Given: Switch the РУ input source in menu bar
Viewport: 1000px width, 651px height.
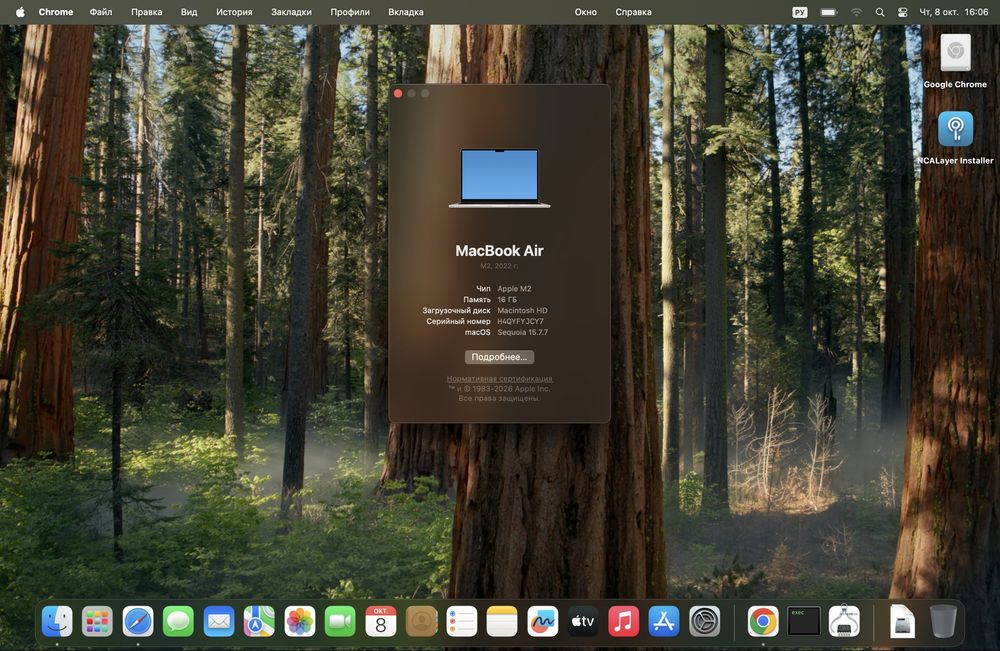Looking at the screenshot, I should coord(800,12).
